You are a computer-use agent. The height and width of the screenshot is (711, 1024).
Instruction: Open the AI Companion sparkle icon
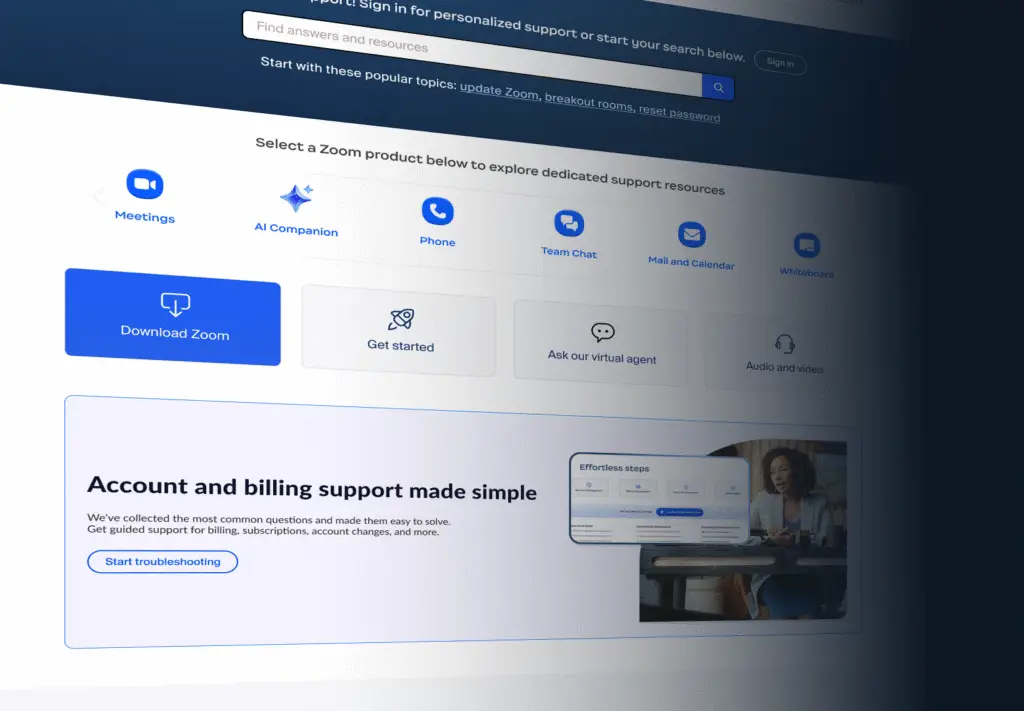click(296, 198)
